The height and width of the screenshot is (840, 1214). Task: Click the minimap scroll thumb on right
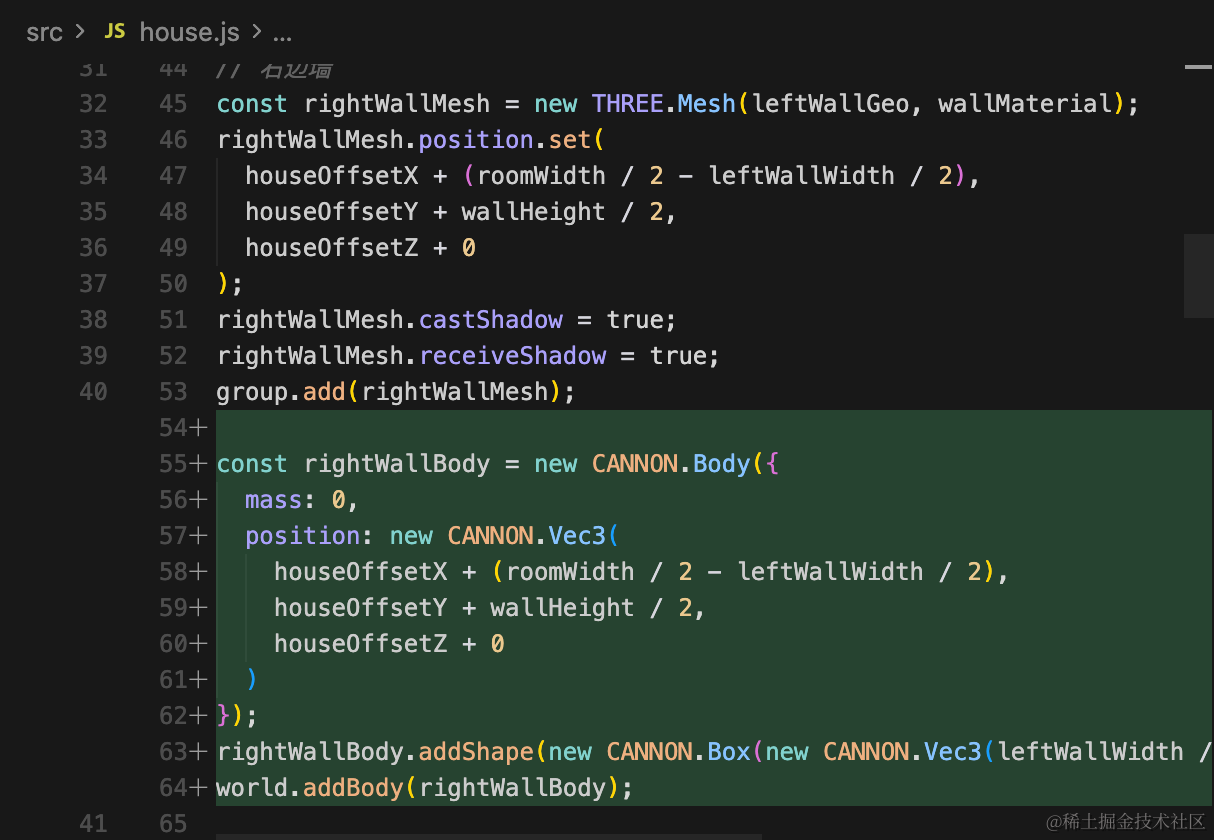pyautogui.click(x=1198, y=276)
